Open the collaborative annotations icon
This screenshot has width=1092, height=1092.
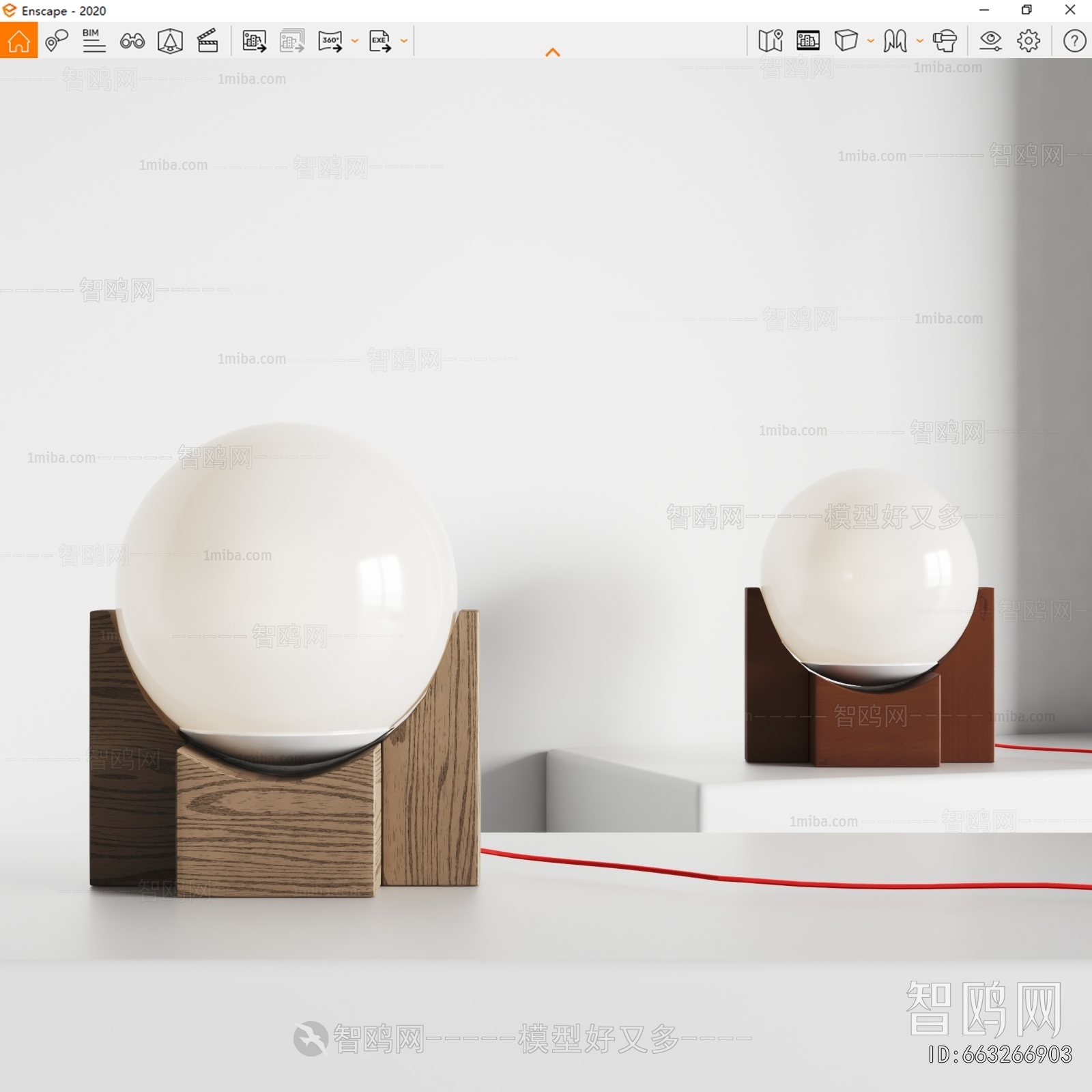[x=57, y=41]
